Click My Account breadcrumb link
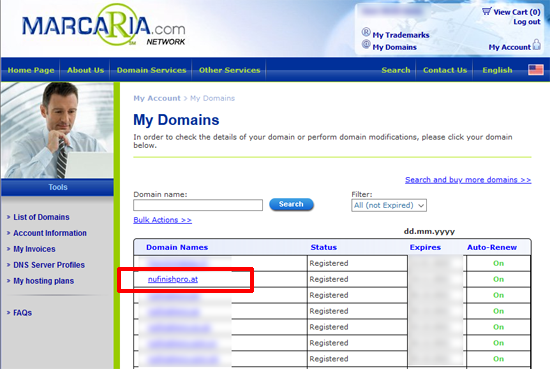This screenshot has height=369, width=550. pyautogui.click(x=157, y=99)
